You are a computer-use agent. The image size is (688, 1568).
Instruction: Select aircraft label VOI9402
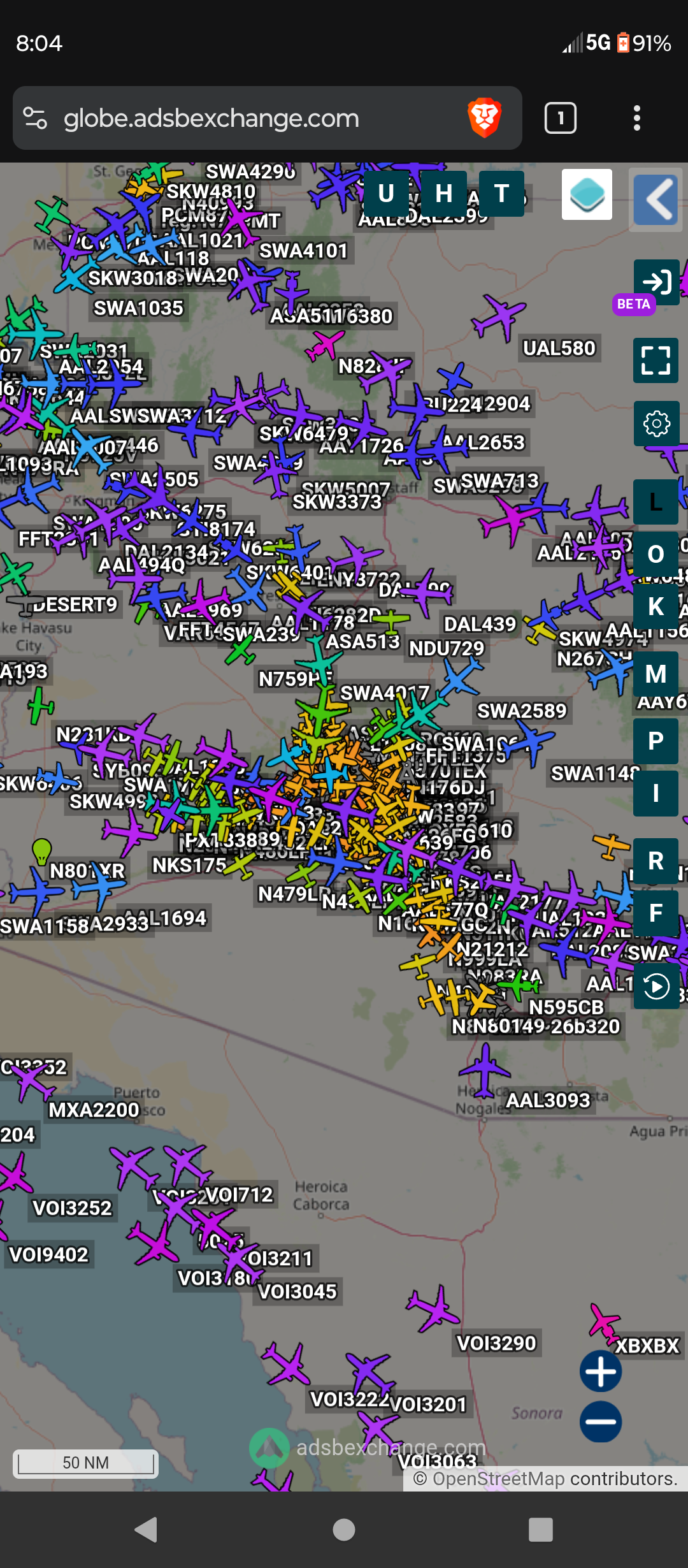48,1254
